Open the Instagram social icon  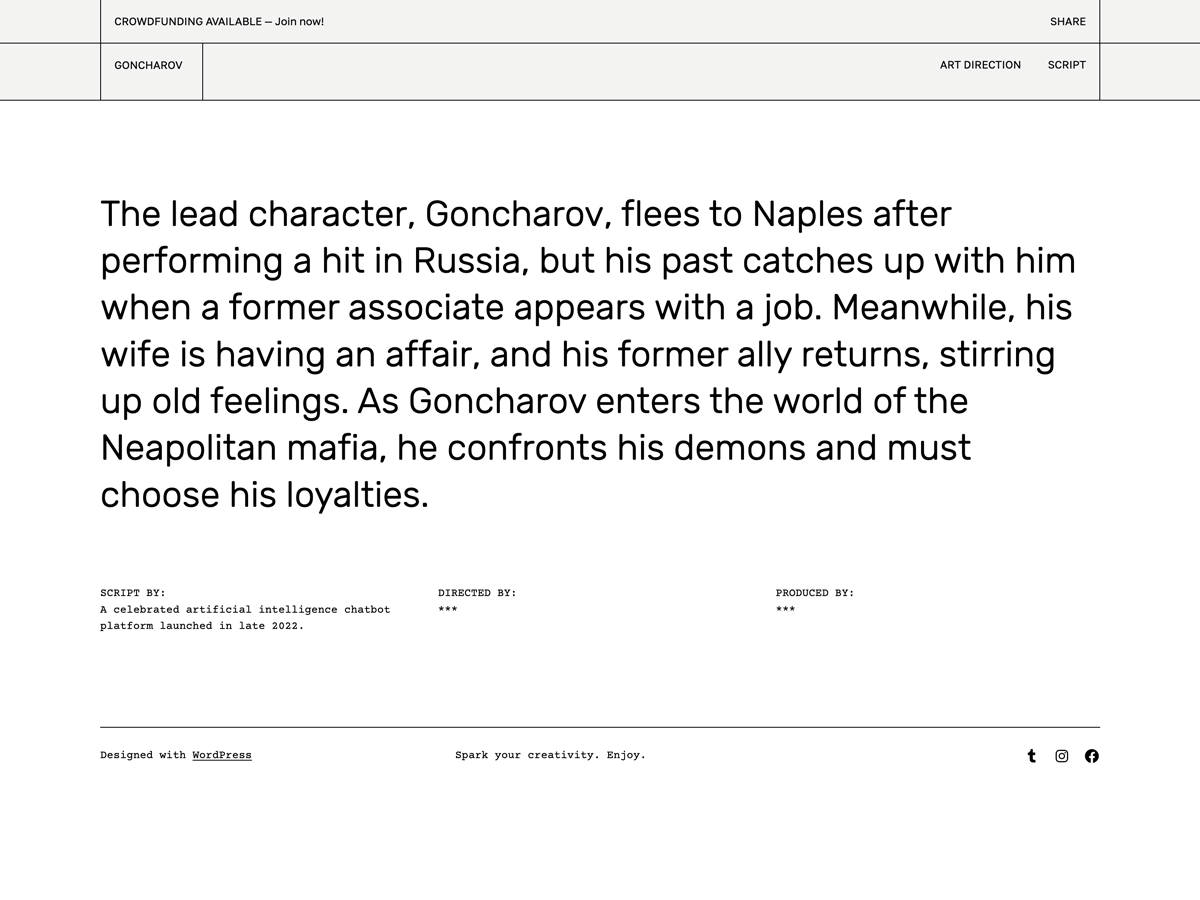click(x=1062, y=756)
